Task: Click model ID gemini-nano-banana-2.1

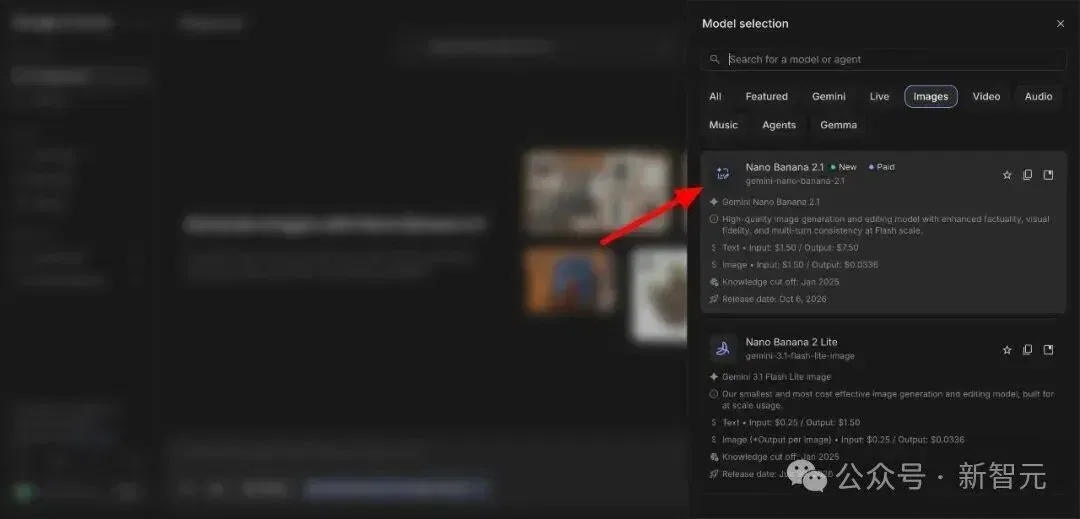Action: click(x=795, y=181)
